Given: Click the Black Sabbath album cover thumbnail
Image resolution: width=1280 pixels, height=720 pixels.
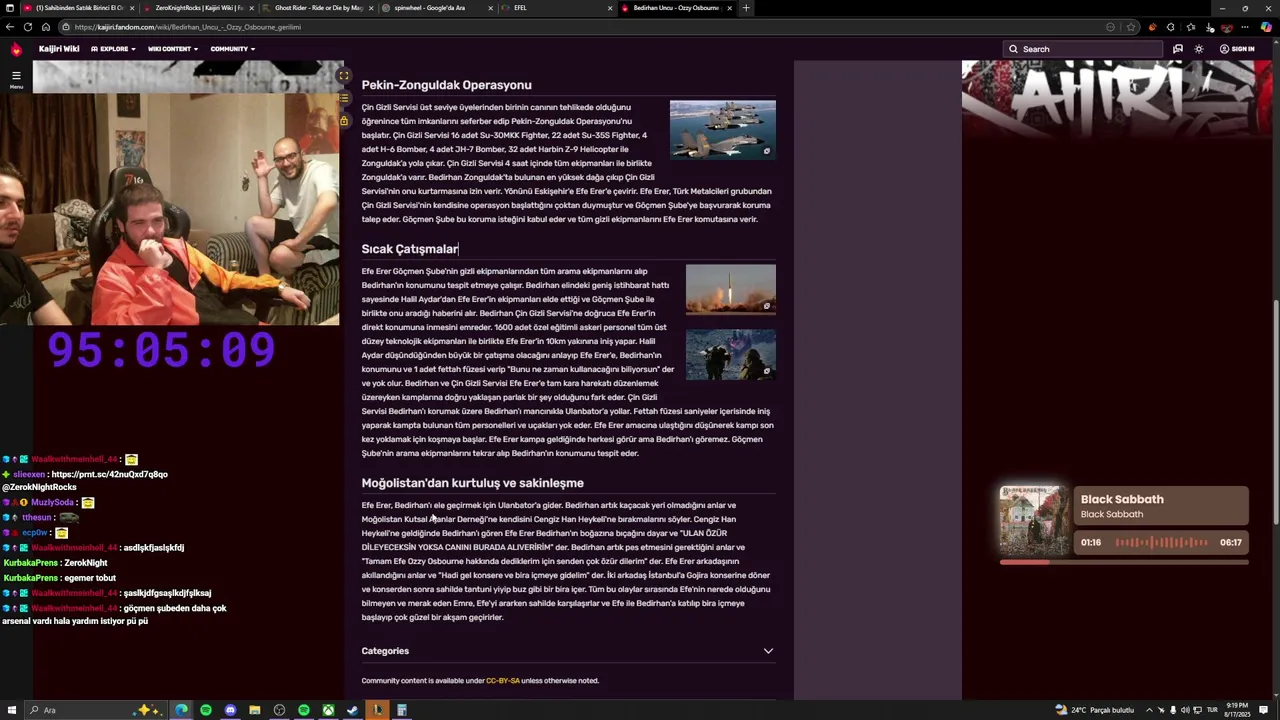Looking at the screenshot, I should [1035, 520].
